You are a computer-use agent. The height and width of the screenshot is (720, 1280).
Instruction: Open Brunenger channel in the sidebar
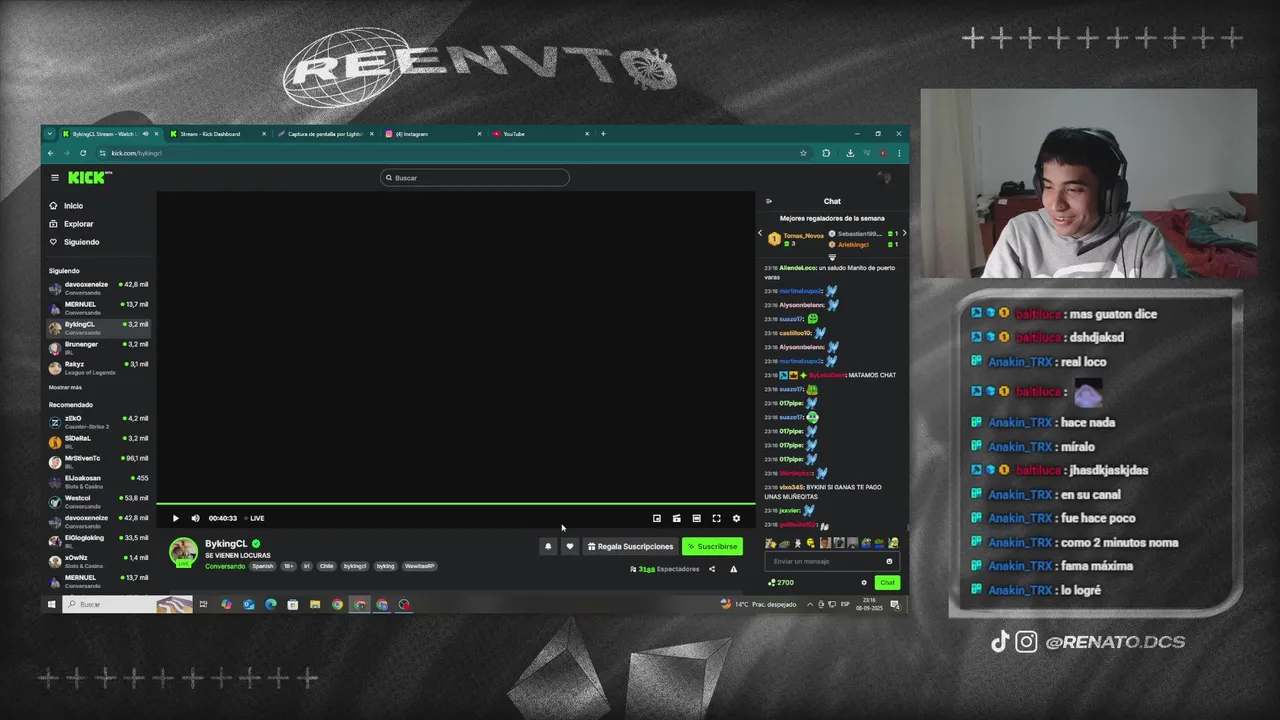pyautogui.click(x=99, y=347)
